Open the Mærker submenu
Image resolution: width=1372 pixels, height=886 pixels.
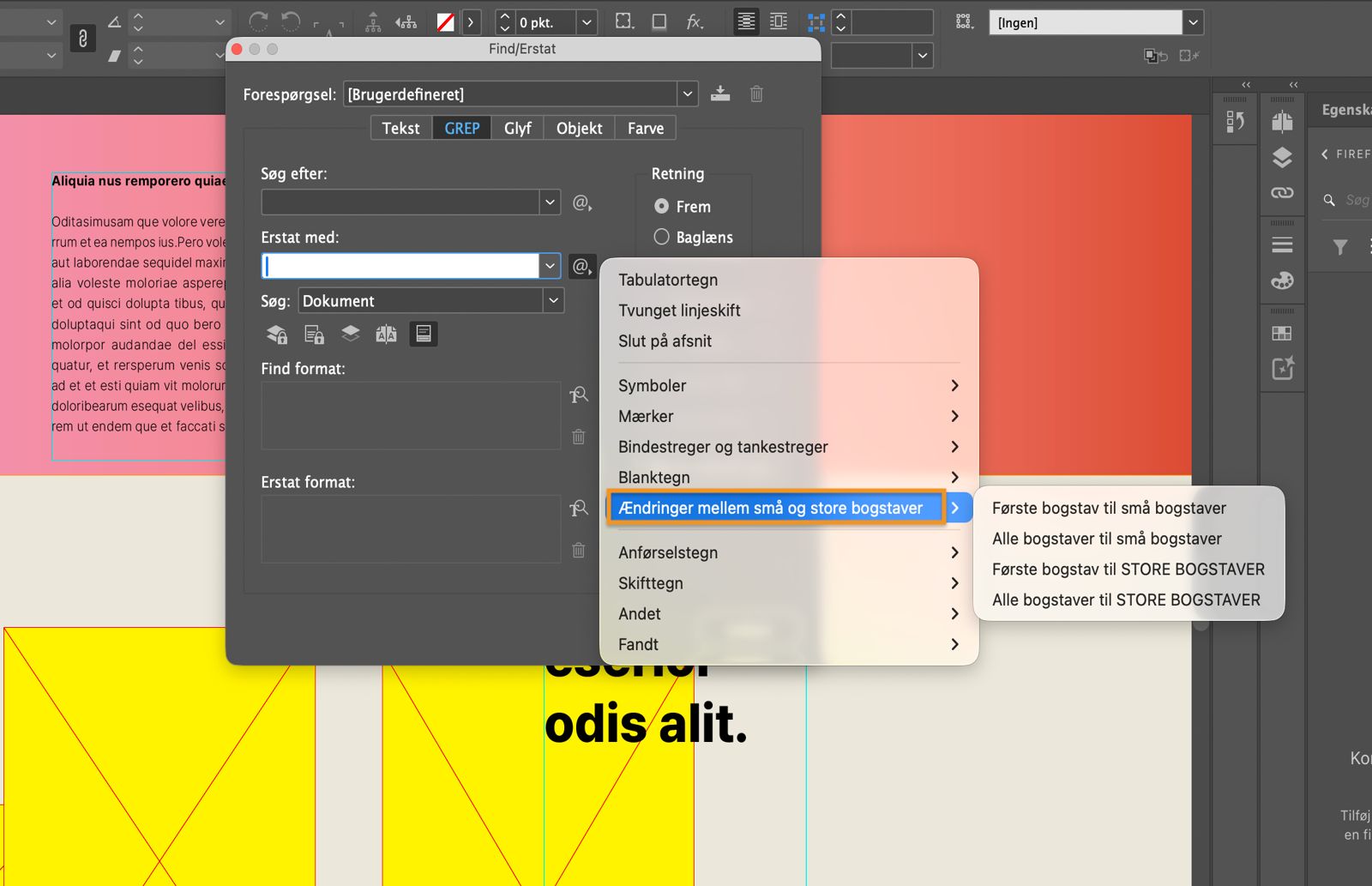pos(789,417)
